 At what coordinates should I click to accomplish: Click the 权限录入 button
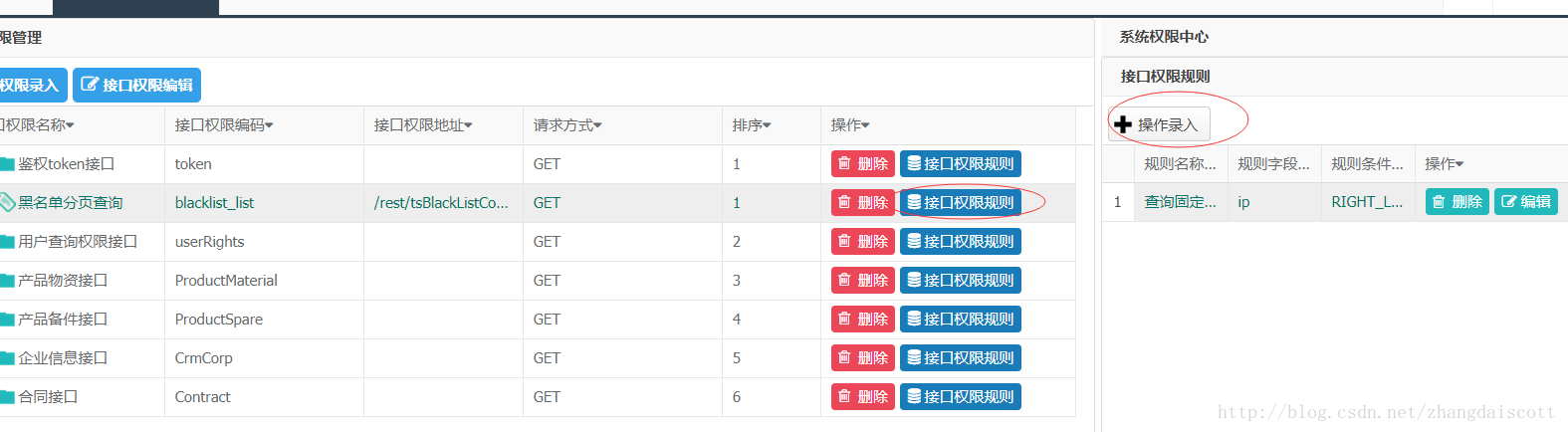33,85
